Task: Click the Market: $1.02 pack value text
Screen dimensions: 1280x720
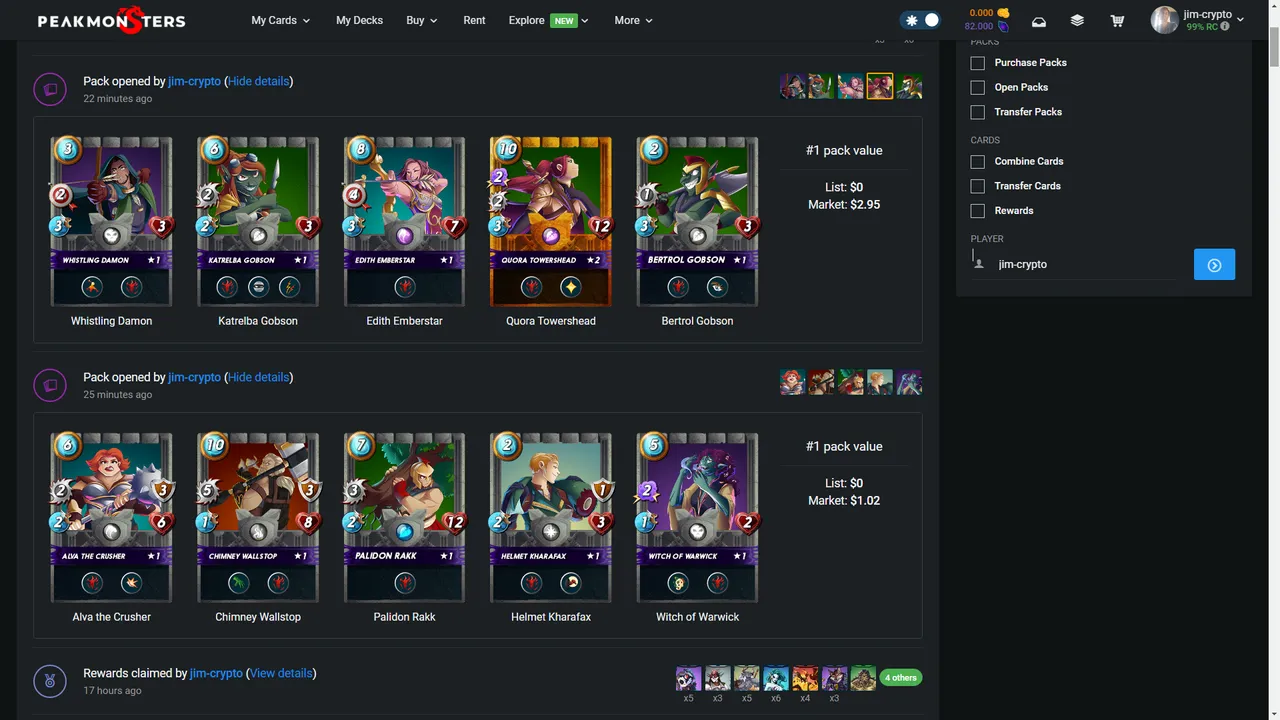Action: click(x=844, y=500)
